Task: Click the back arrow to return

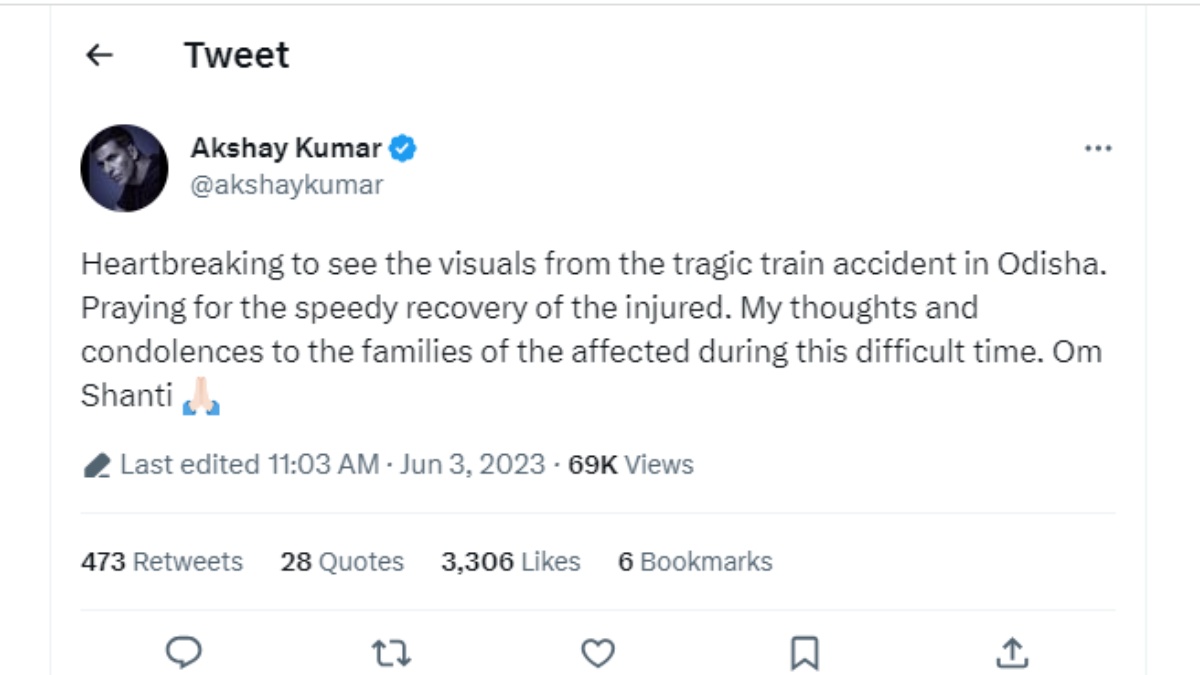Action: pyautogui.click(x=97, y=55)
